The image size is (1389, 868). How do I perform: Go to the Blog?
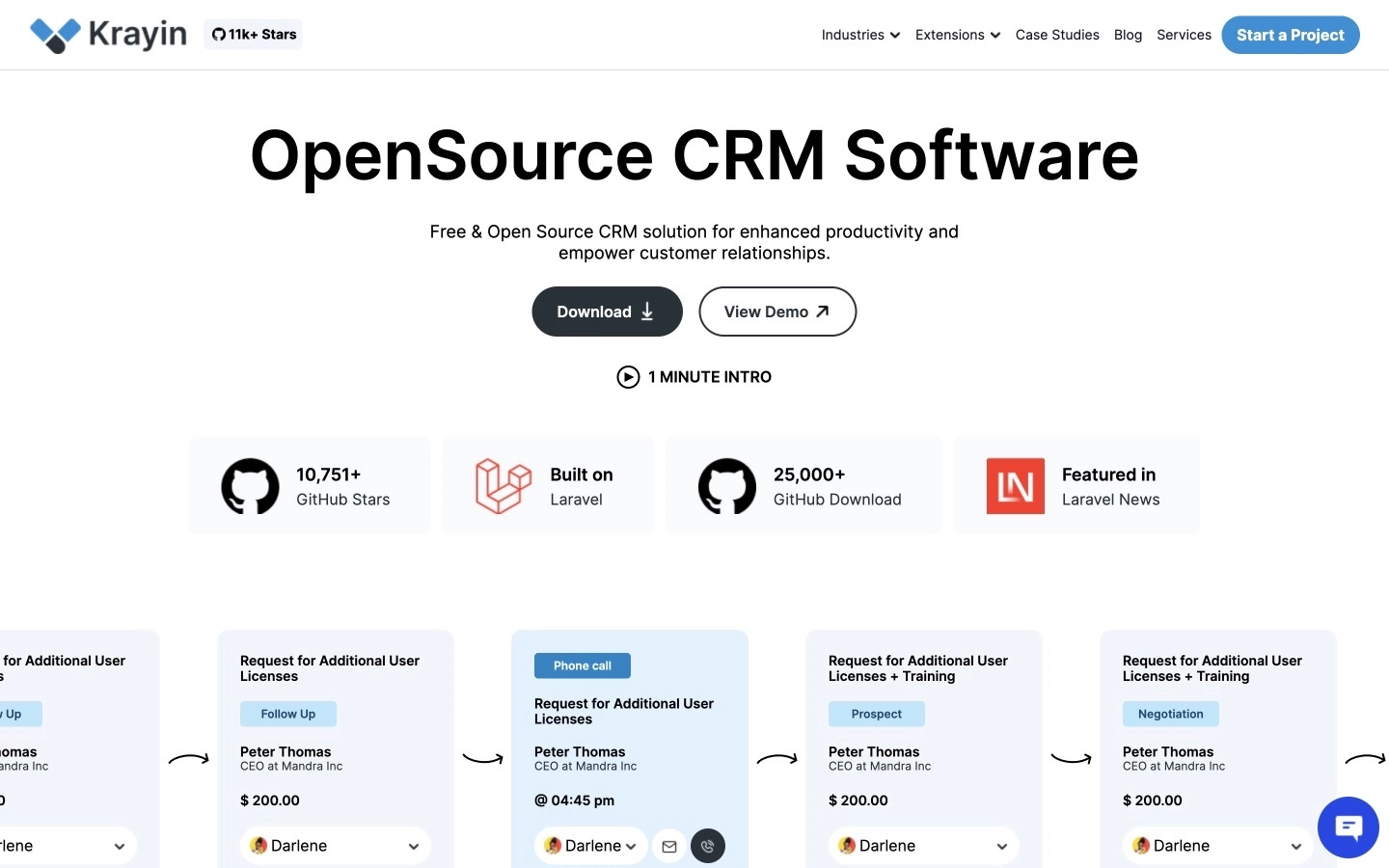[1128, 35]
